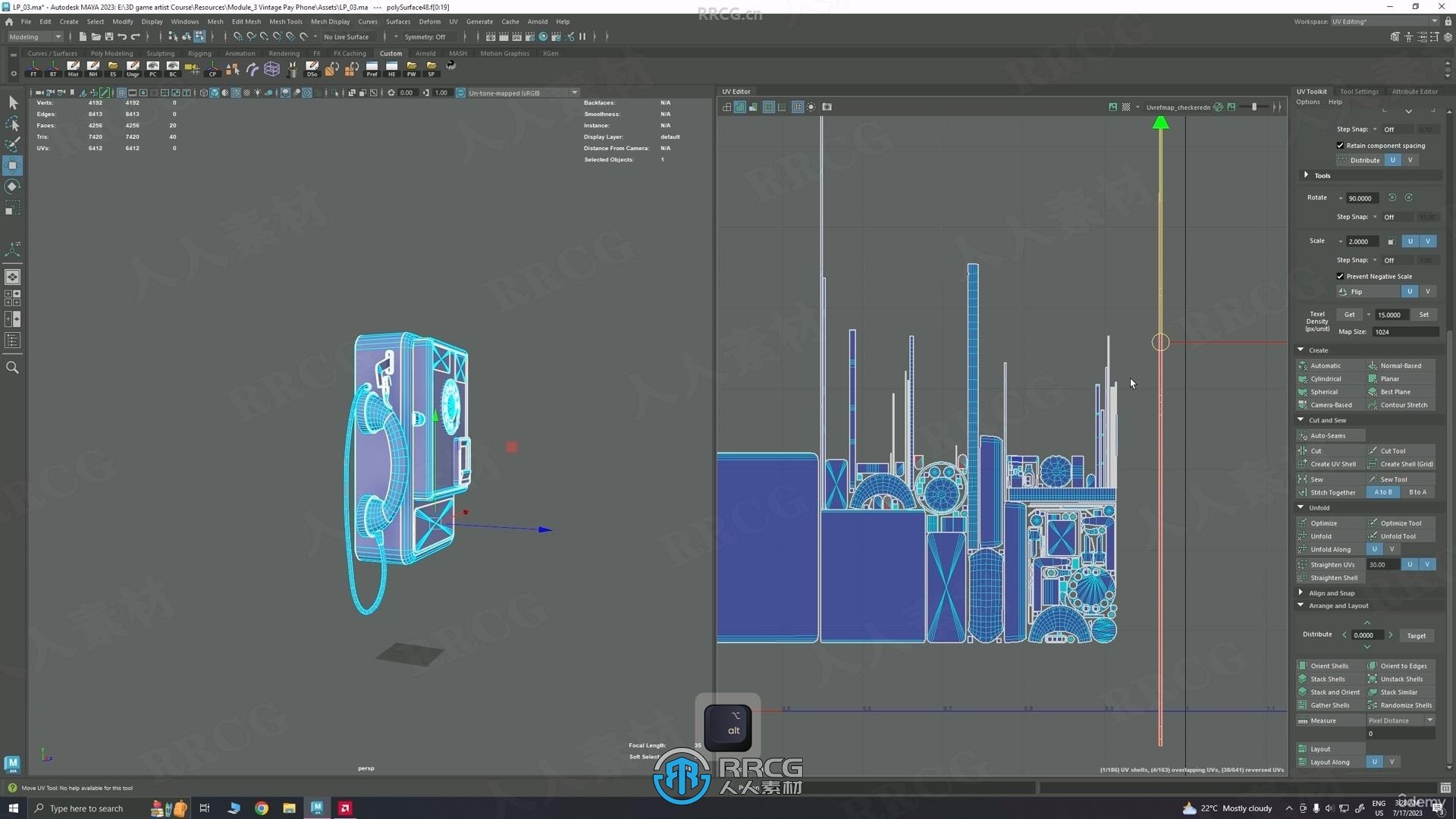This screenshot has height=819, width=1456.
Task: Click the Straighten UVs angle field
Action: tap(1383, 564)
